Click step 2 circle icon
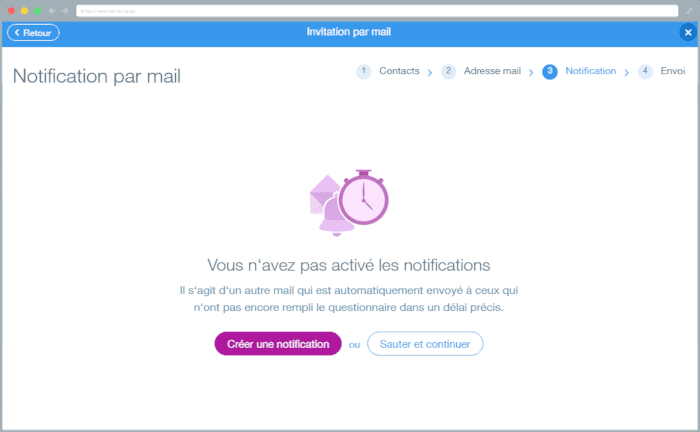 pos(448,71)
